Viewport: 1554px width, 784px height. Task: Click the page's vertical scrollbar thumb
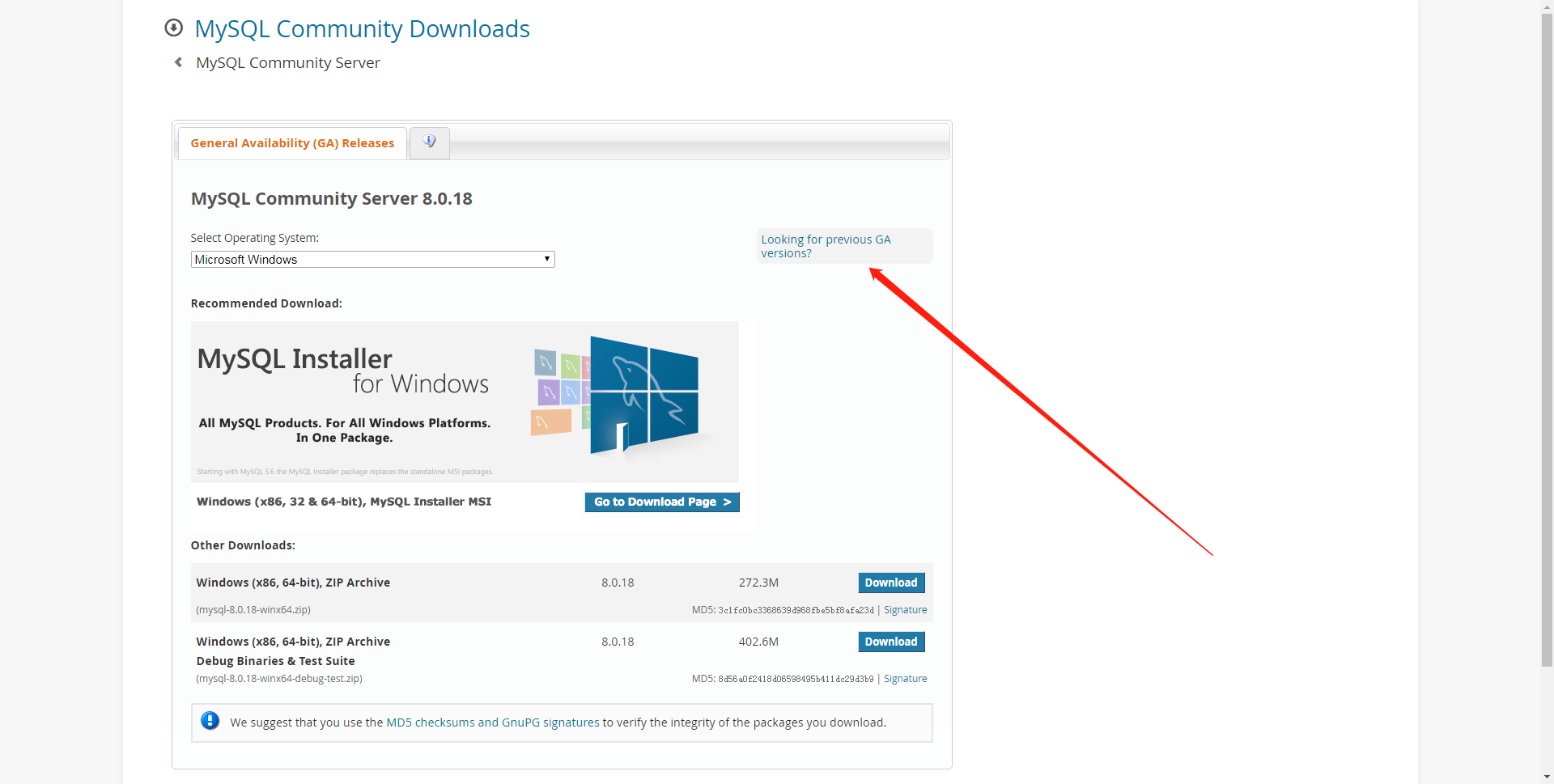(x=1547, y=340)
